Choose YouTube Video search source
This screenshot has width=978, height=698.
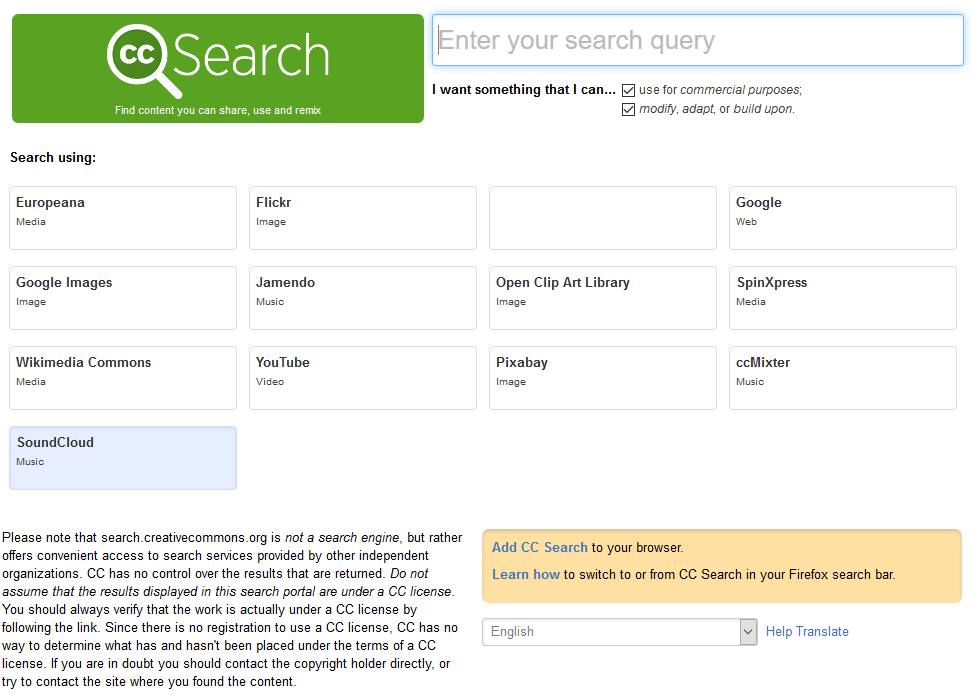tap(363, 378)
